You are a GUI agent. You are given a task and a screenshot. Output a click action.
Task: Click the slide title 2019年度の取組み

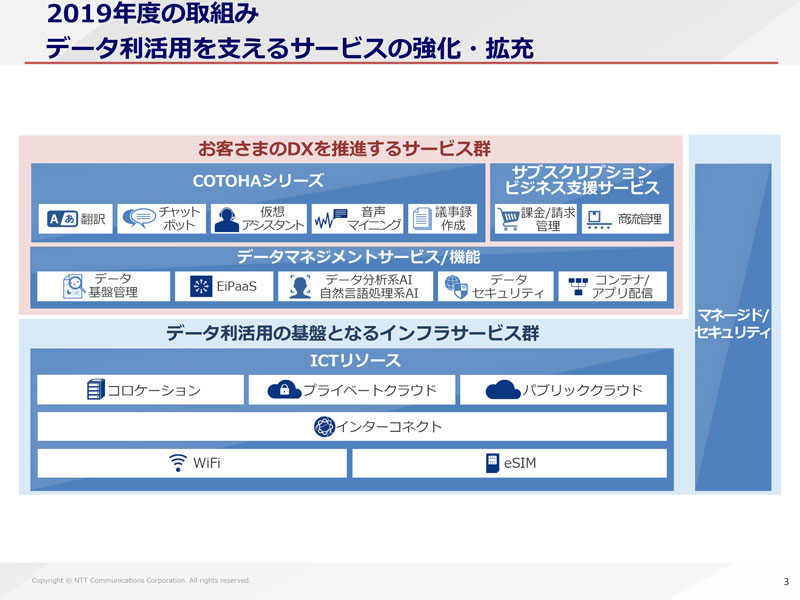pos(153,14)
